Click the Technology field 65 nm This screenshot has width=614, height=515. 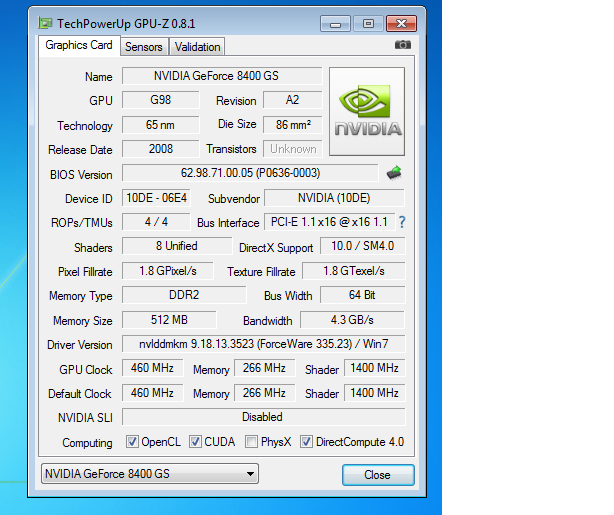click(161, 125)
